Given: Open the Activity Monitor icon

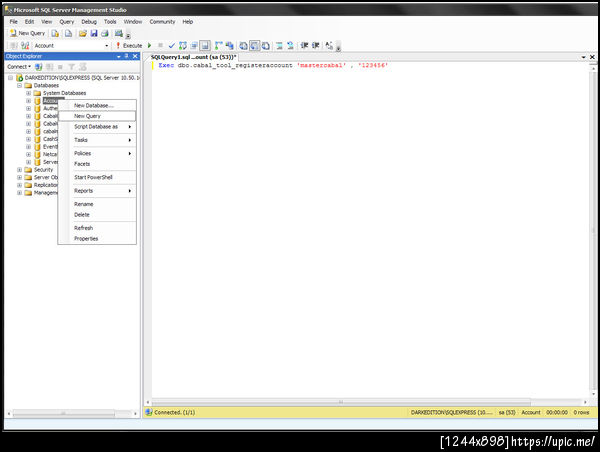Looking at the screenshot, I should (x=119, y=34).
